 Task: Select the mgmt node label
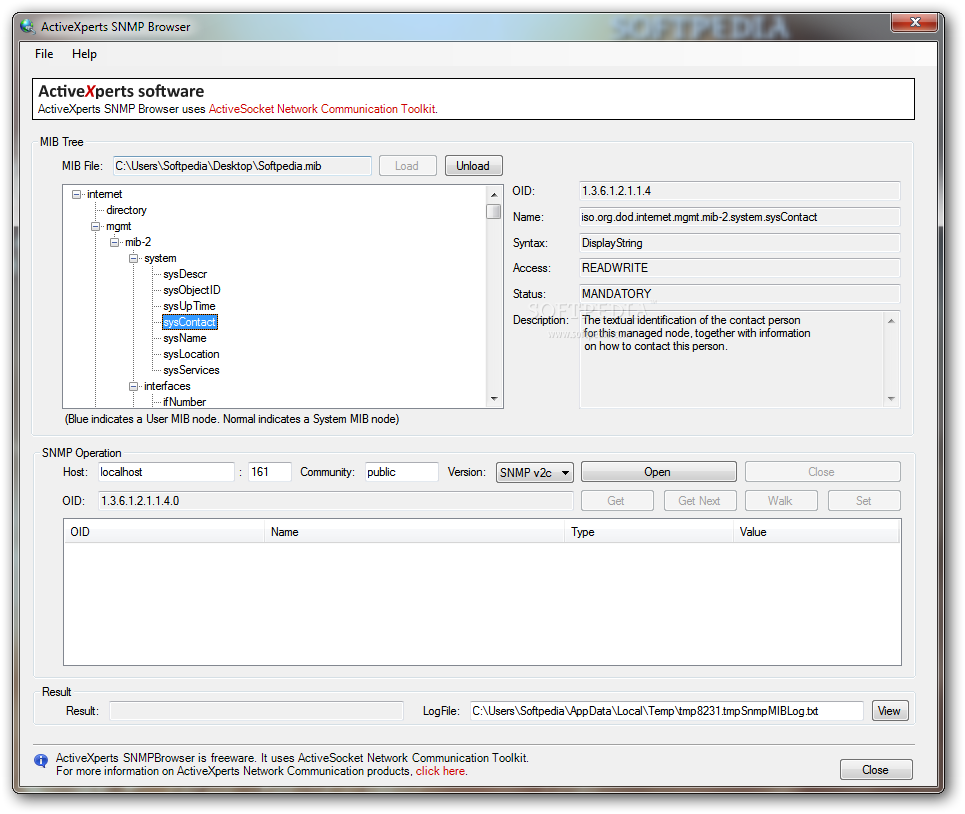(118, 226)
